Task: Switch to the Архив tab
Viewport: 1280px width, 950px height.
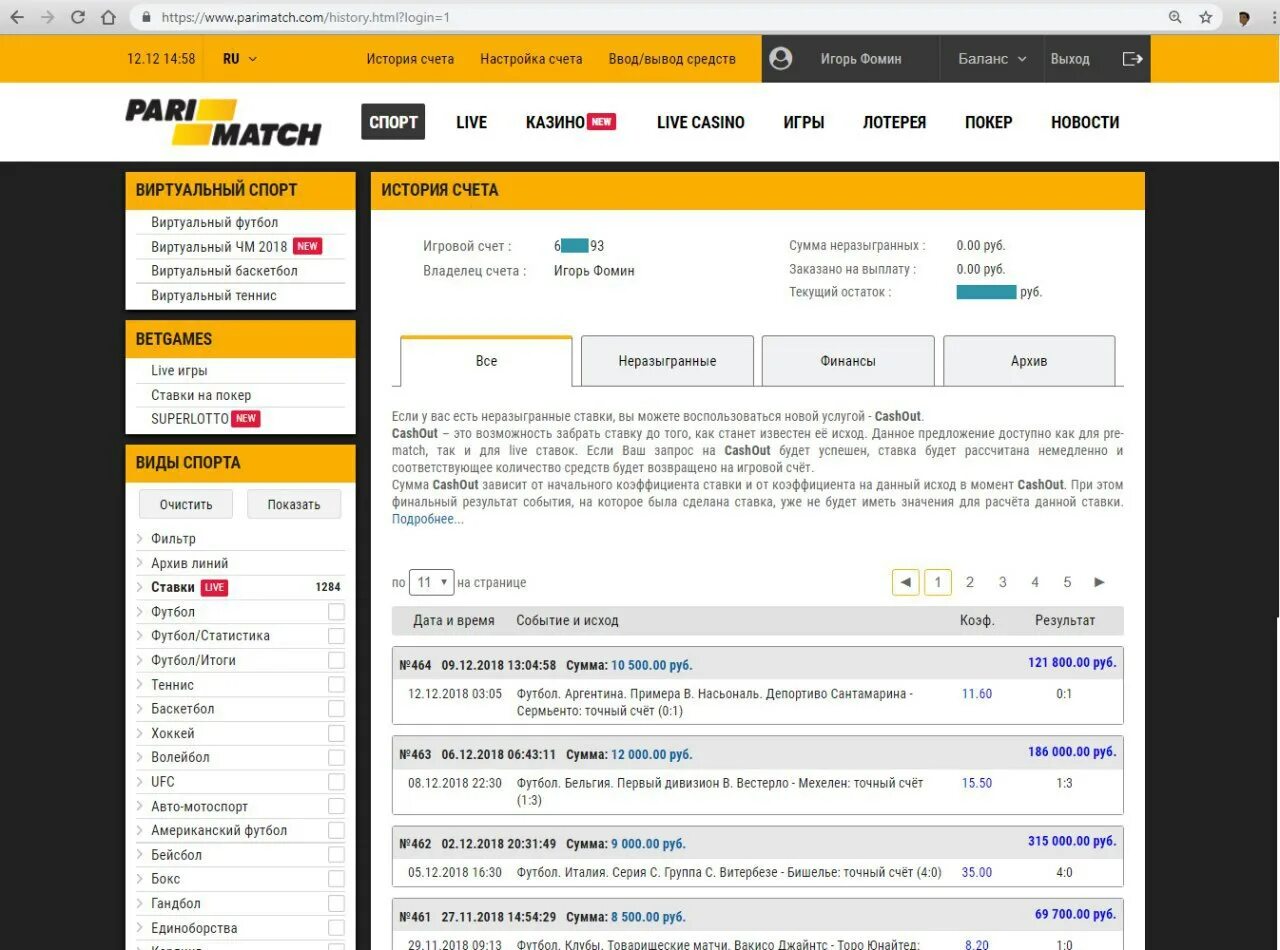Action: point(1029,361)
